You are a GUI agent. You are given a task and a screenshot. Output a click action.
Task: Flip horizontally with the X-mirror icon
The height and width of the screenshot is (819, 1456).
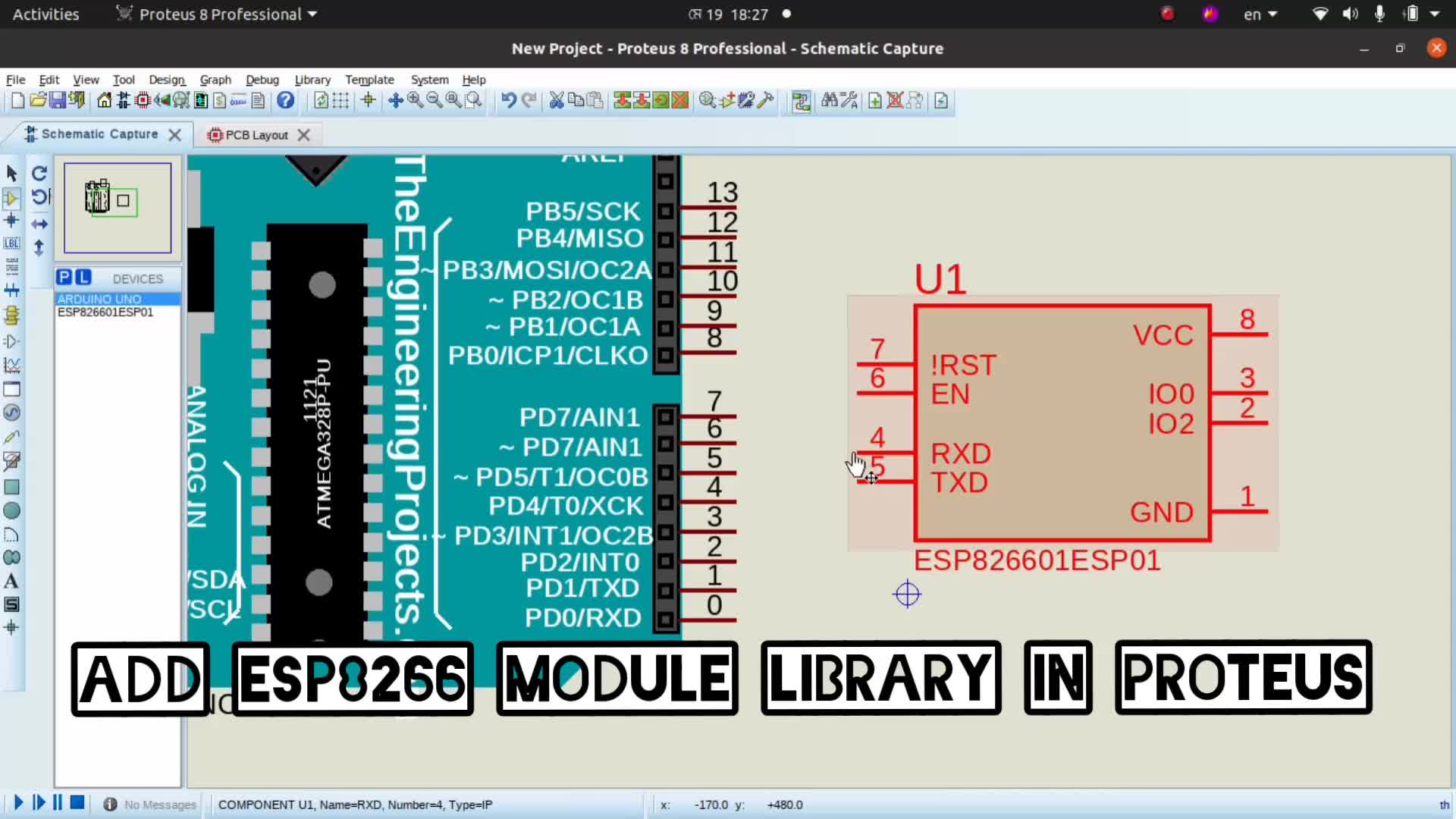39,224
